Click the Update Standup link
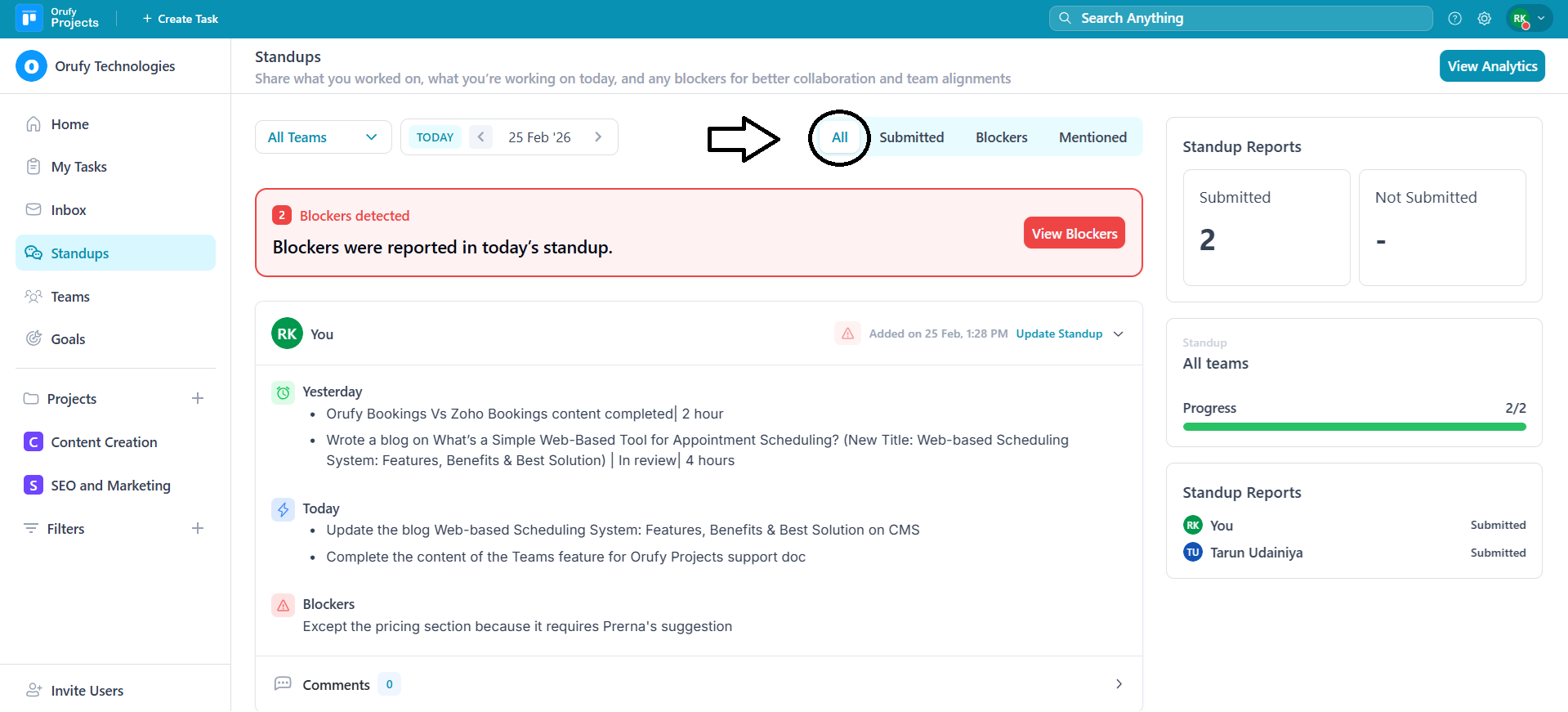1568x712 pixels. tap(1059, 334)
